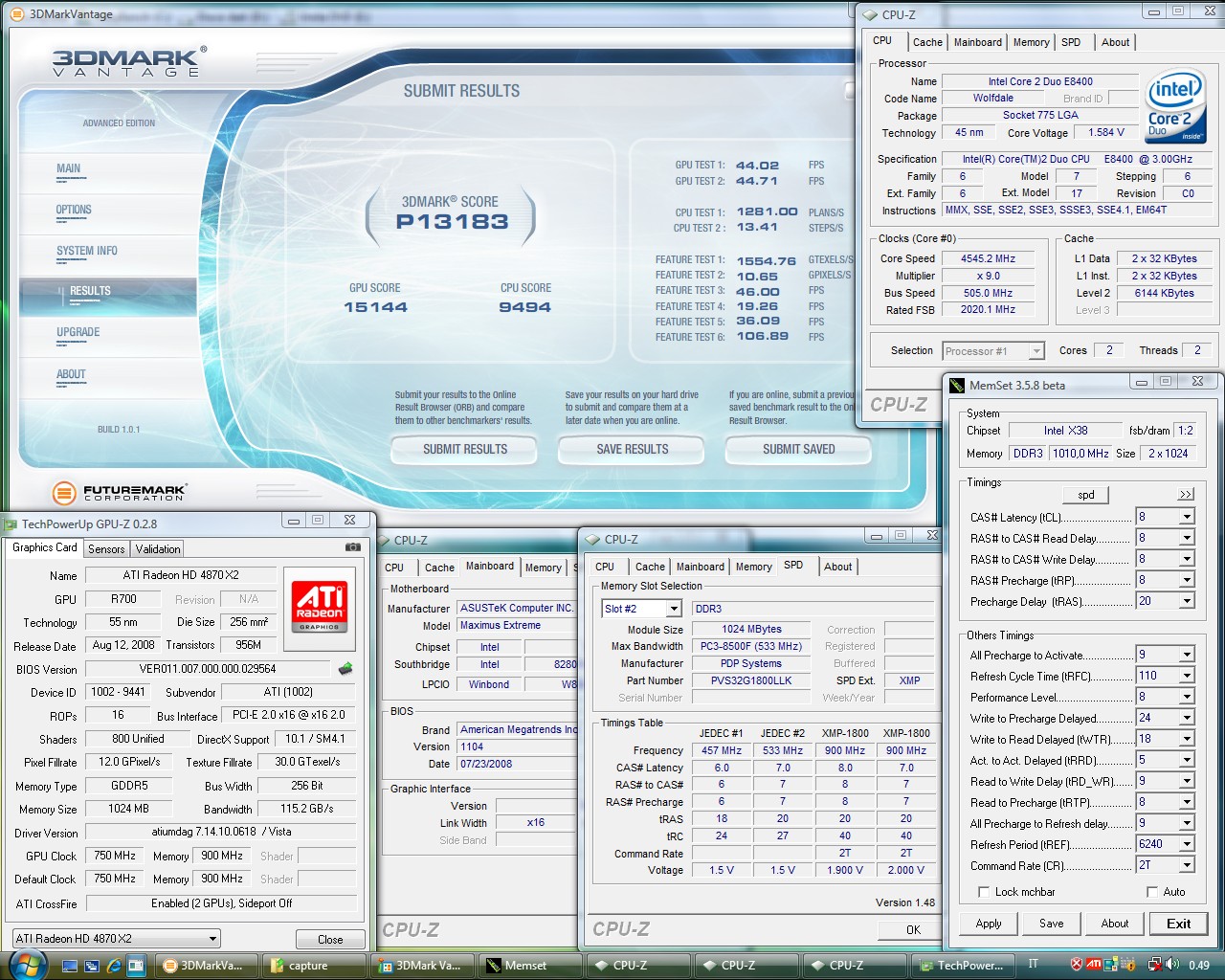Open the ATI Radeon HD 4870 X2 selector
Image resolution: width=1225 pixels, height=980 pixels.
pyautogui.click(x=116, y=939)
